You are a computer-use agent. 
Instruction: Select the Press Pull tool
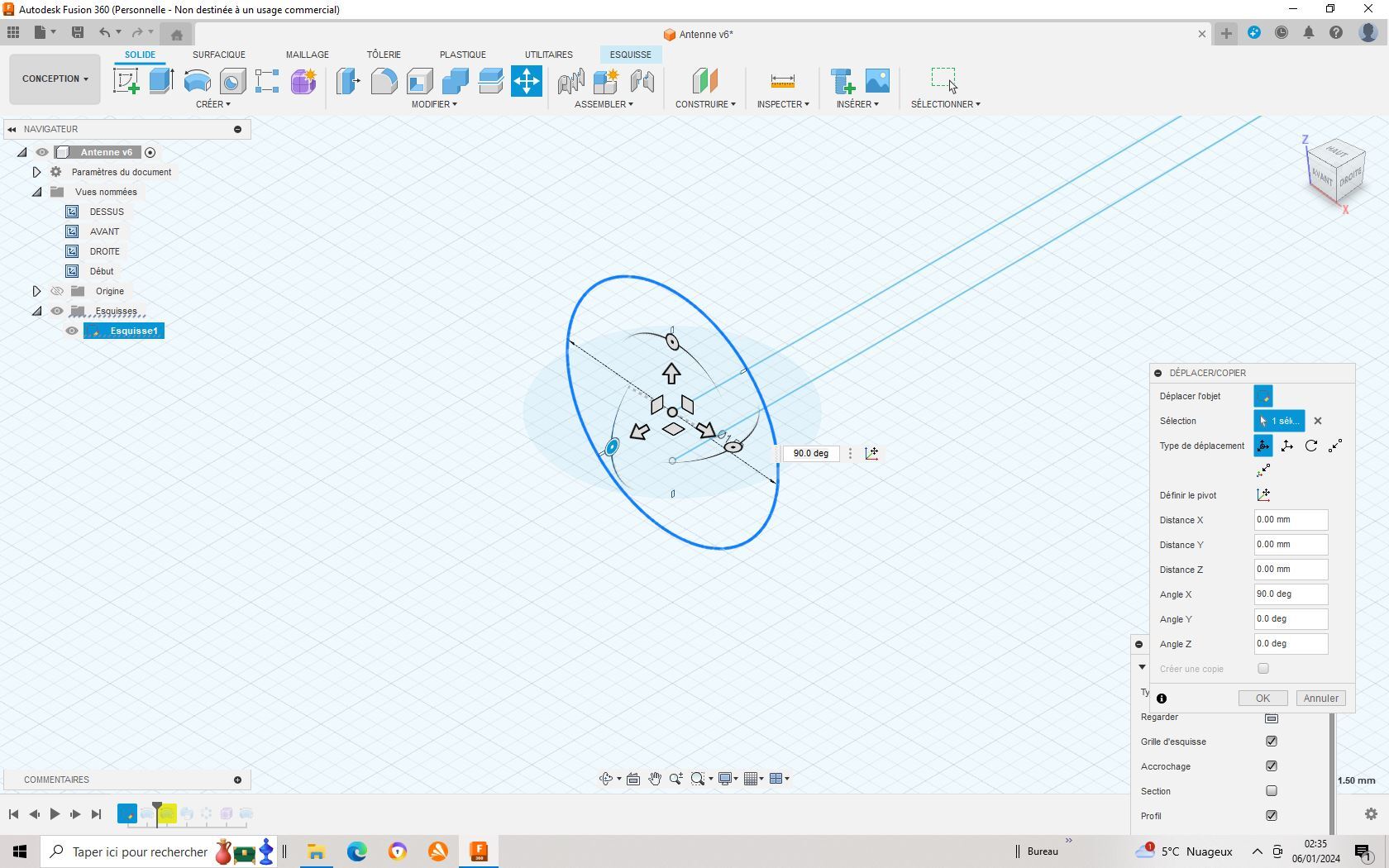(348, 81)
